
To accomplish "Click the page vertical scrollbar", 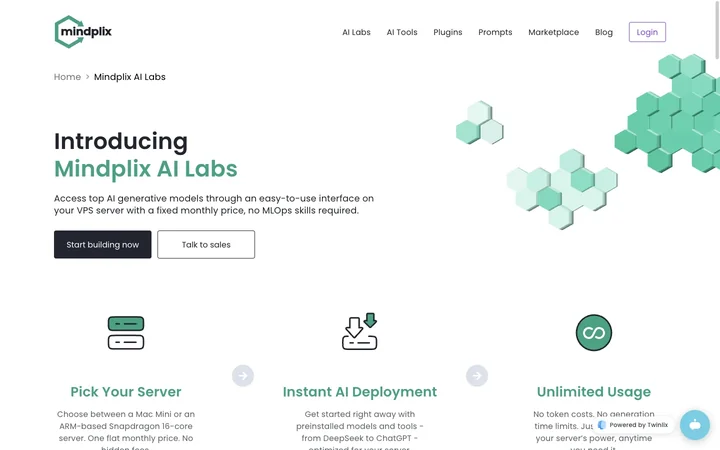I will click(x=717, y=30).
